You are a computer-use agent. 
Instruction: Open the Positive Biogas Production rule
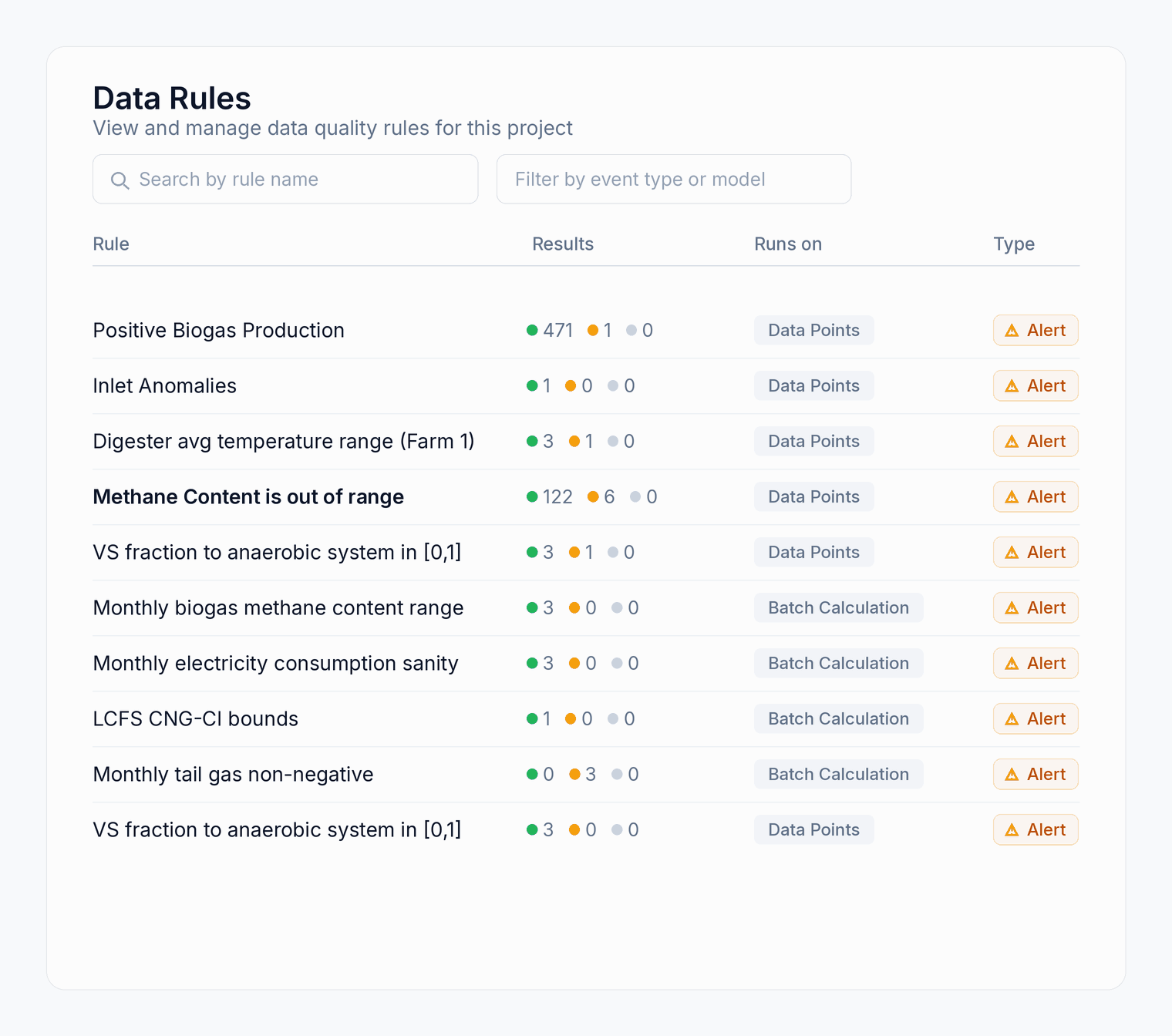click(219, 330)
